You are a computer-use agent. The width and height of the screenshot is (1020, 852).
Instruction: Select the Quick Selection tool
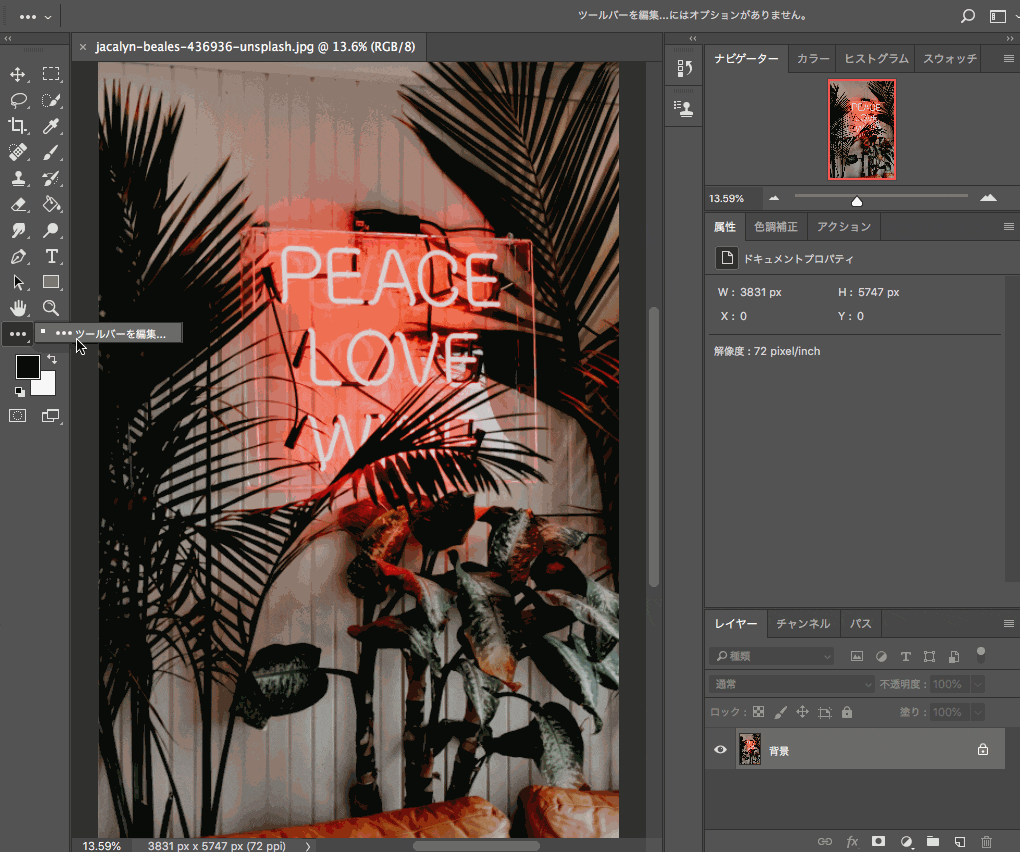(x=51, y=100)
